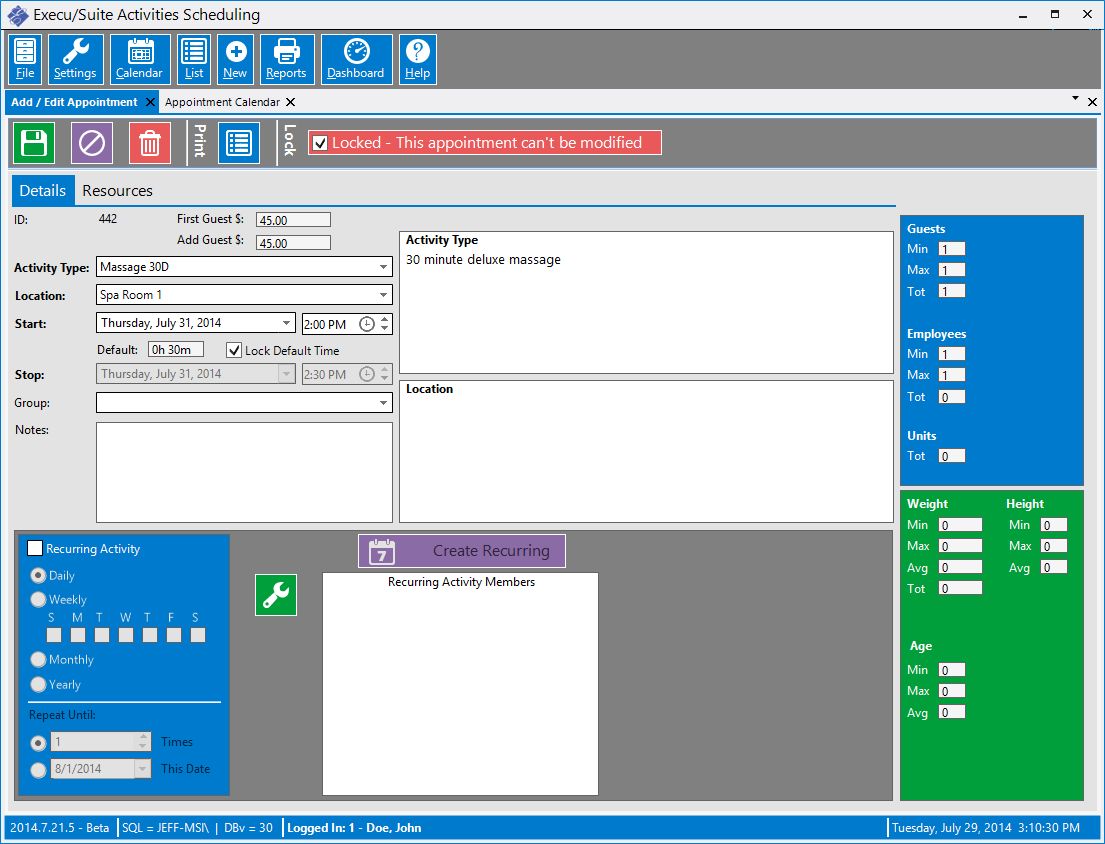Expand the Group dropdown

(383, 403)
